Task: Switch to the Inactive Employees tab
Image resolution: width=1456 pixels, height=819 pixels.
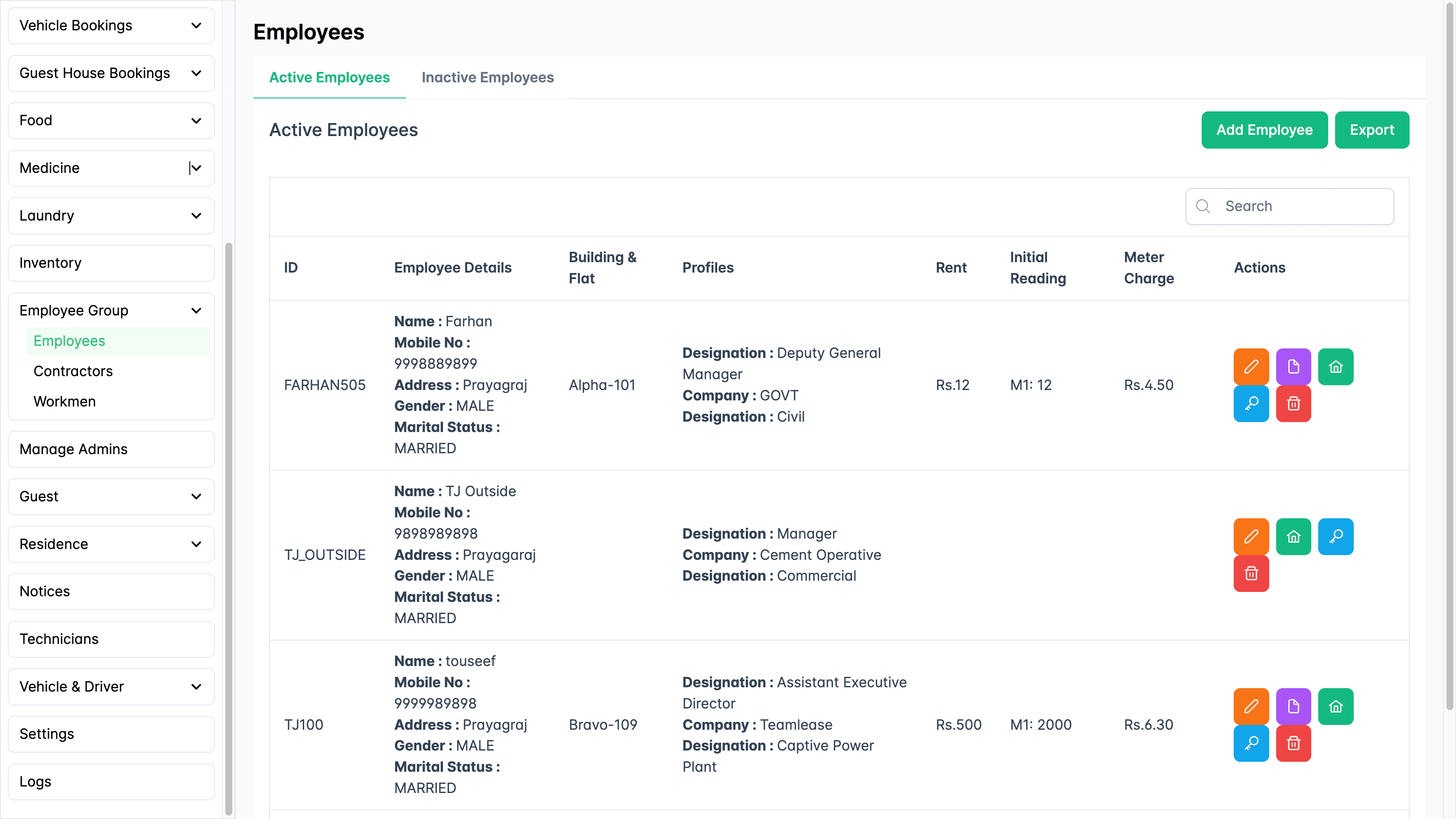Action: 487,78
